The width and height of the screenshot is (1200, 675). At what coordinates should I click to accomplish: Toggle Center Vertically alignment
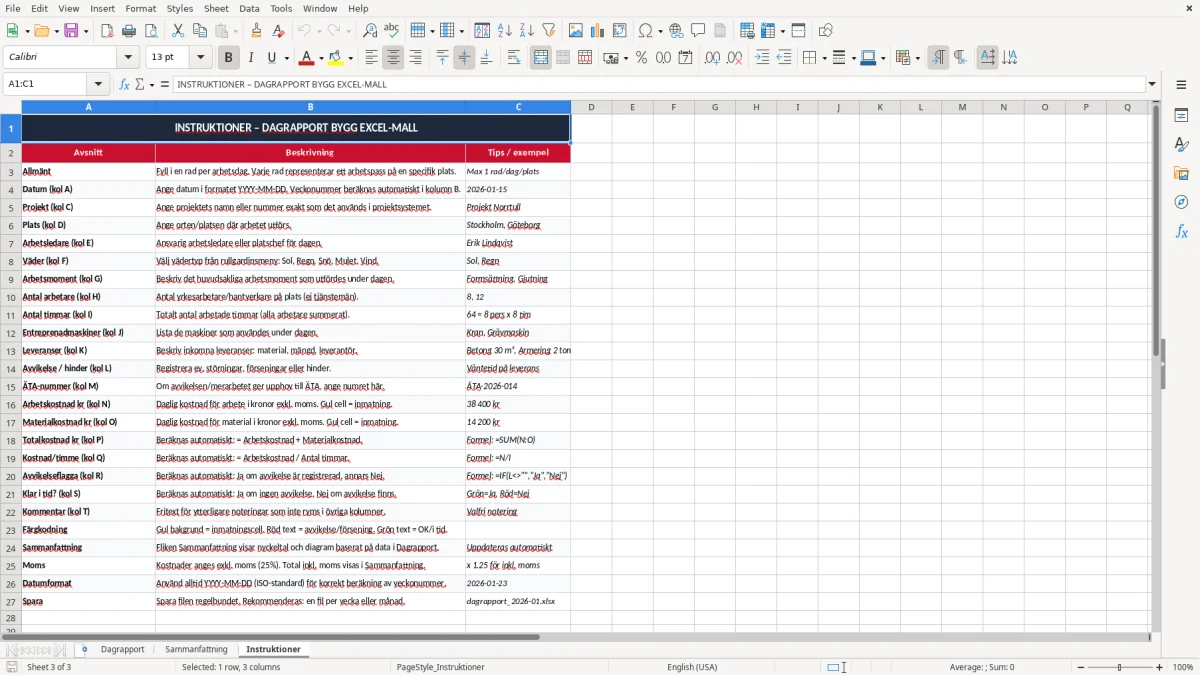464,58
